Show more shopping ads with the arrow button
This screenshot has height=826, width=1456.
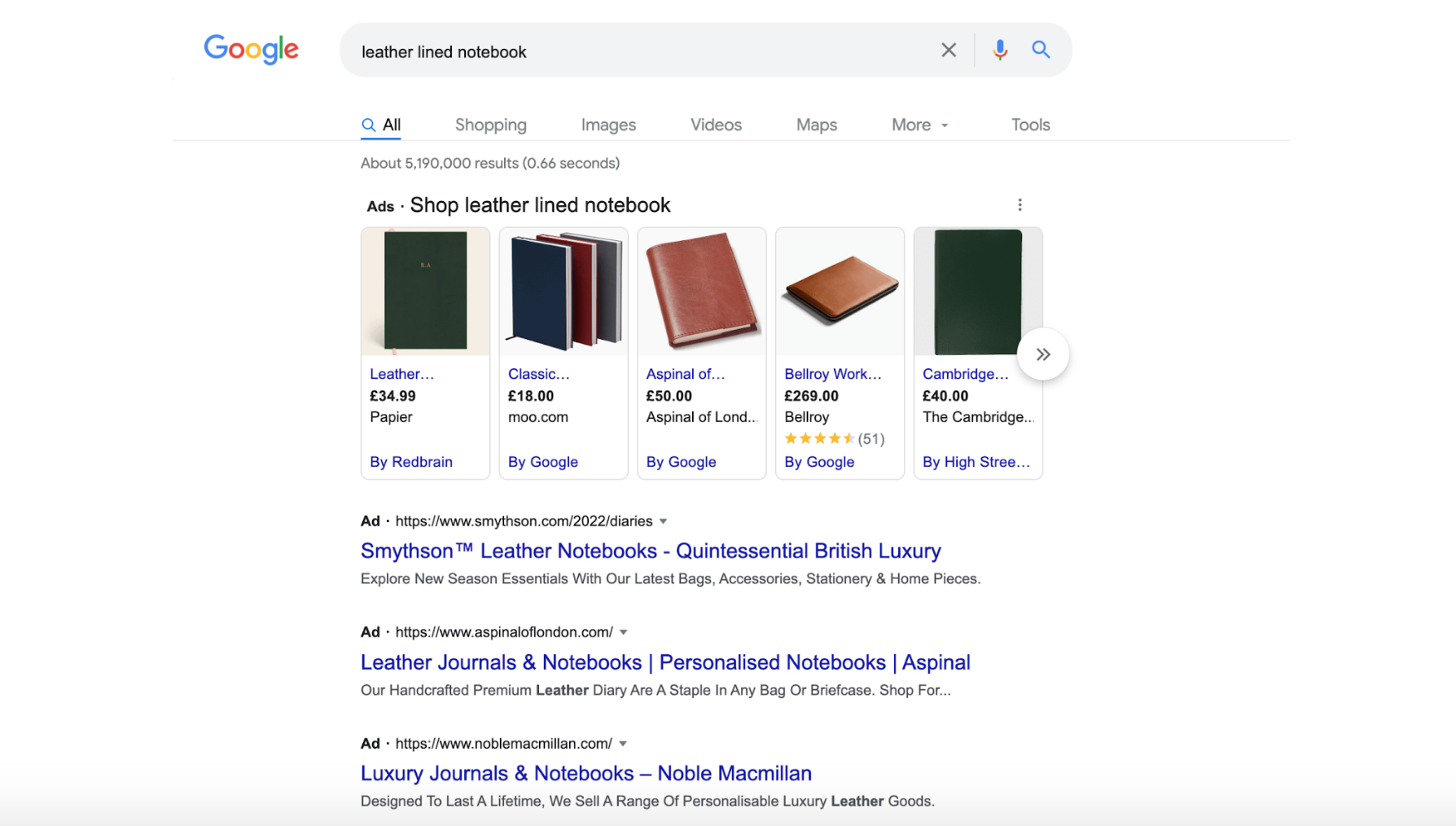[x=1043, y=354]
